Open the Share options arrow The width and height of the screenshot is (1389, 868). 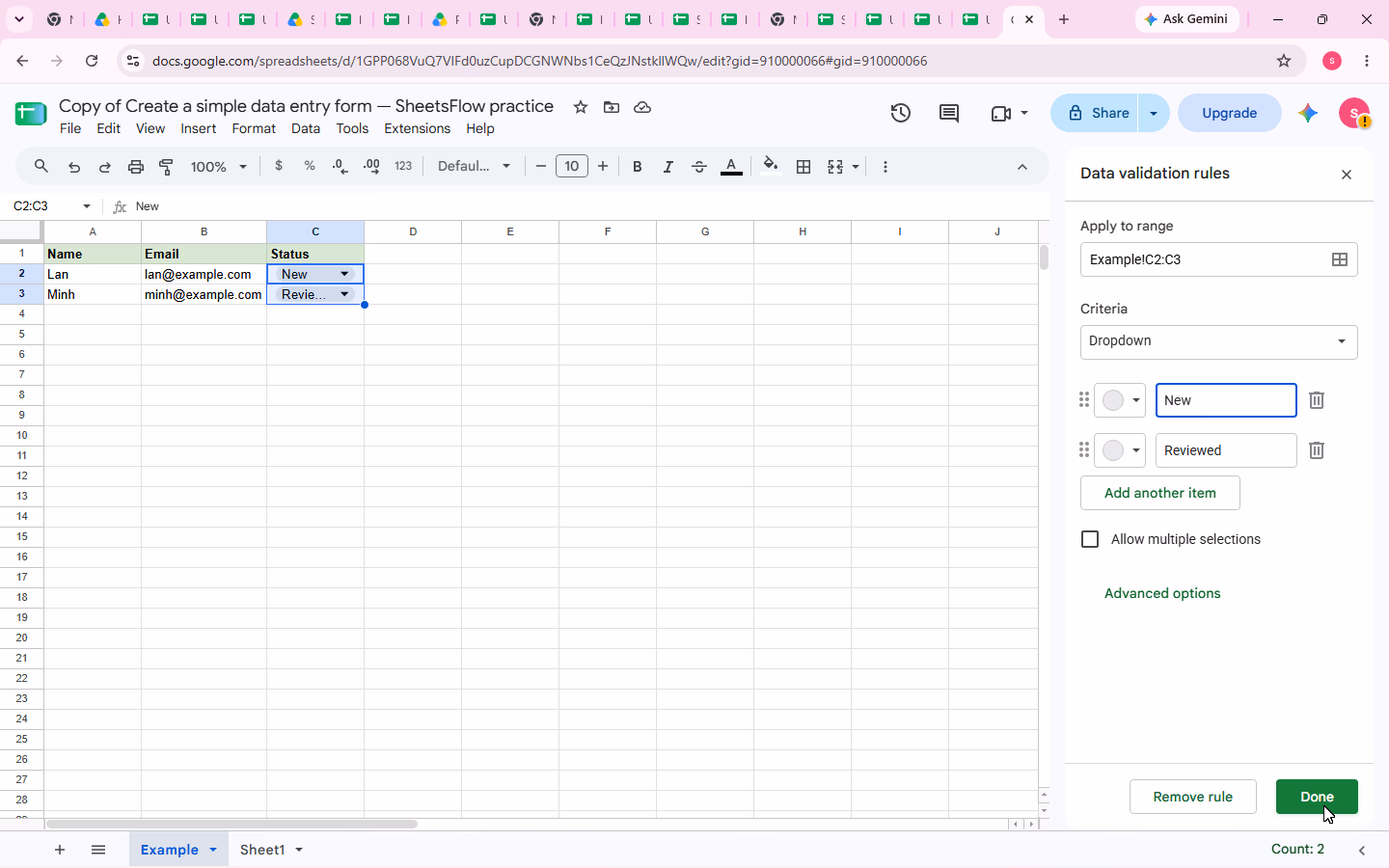(1154, 113)
